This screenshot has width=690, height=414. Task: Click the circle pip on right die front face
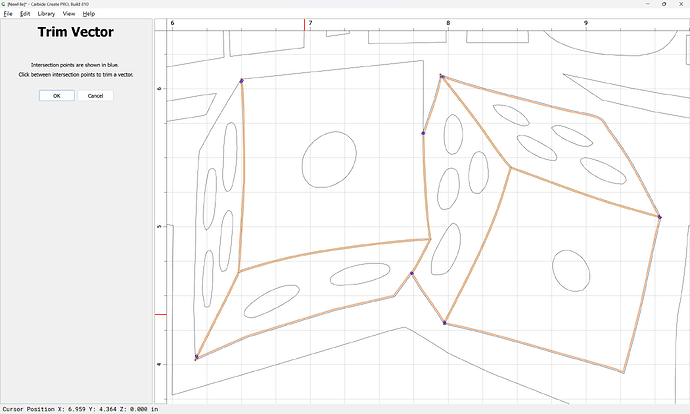(571, 271)
